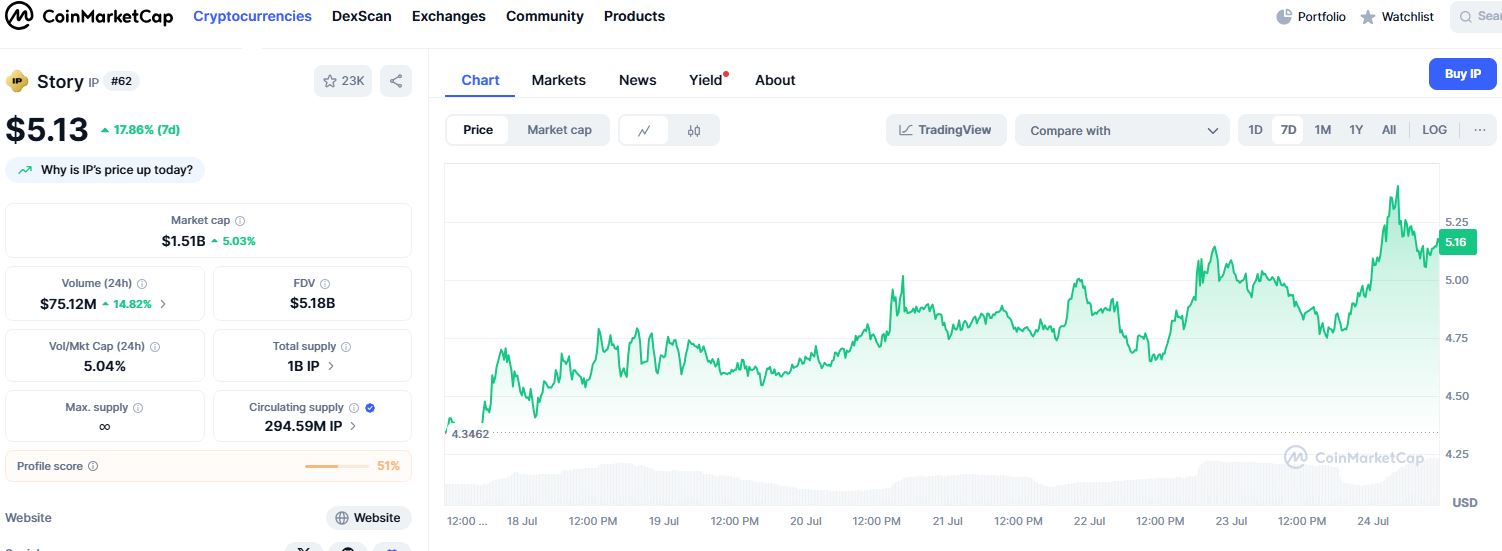The width and height of the screenshot is (1502, 551).
Task: Switch to the About tab
Action: click(775, 80)
